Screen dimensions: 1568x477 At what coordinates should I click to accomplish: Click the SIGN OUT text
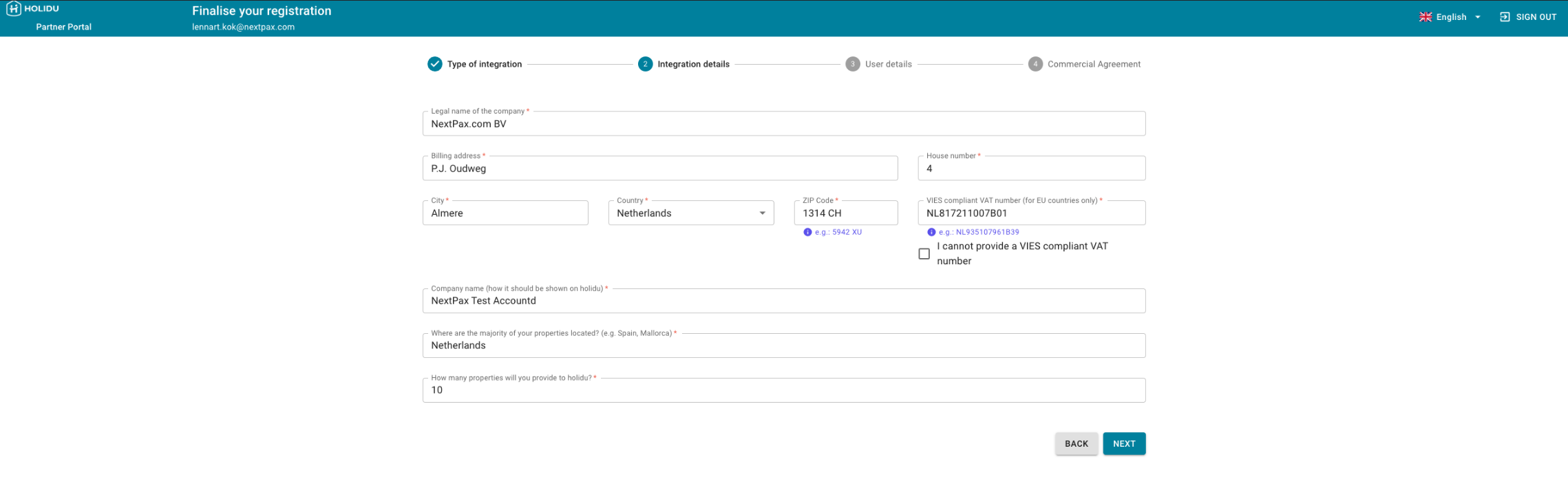tap(1536, 17)
